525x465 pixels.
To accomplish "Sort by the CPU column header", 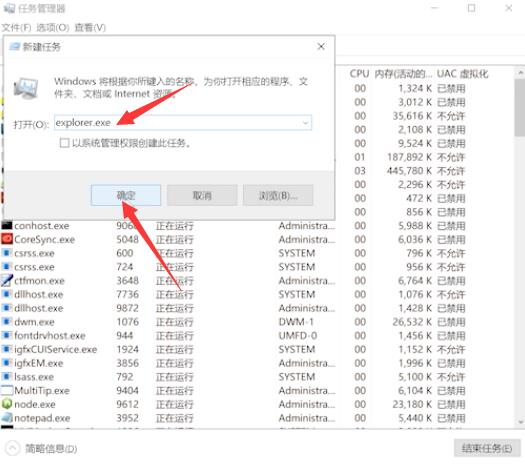I will click(x=359, y=74).
